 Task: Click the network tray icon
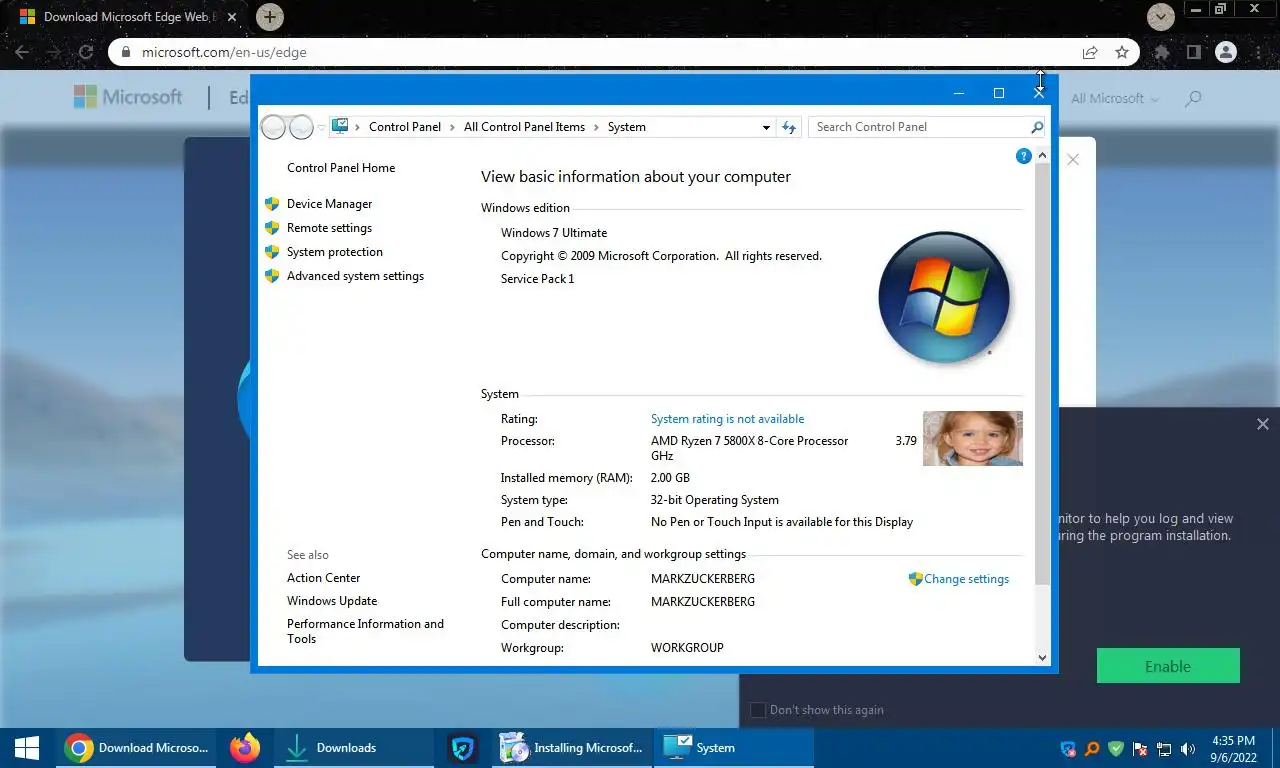(1164, 748)
